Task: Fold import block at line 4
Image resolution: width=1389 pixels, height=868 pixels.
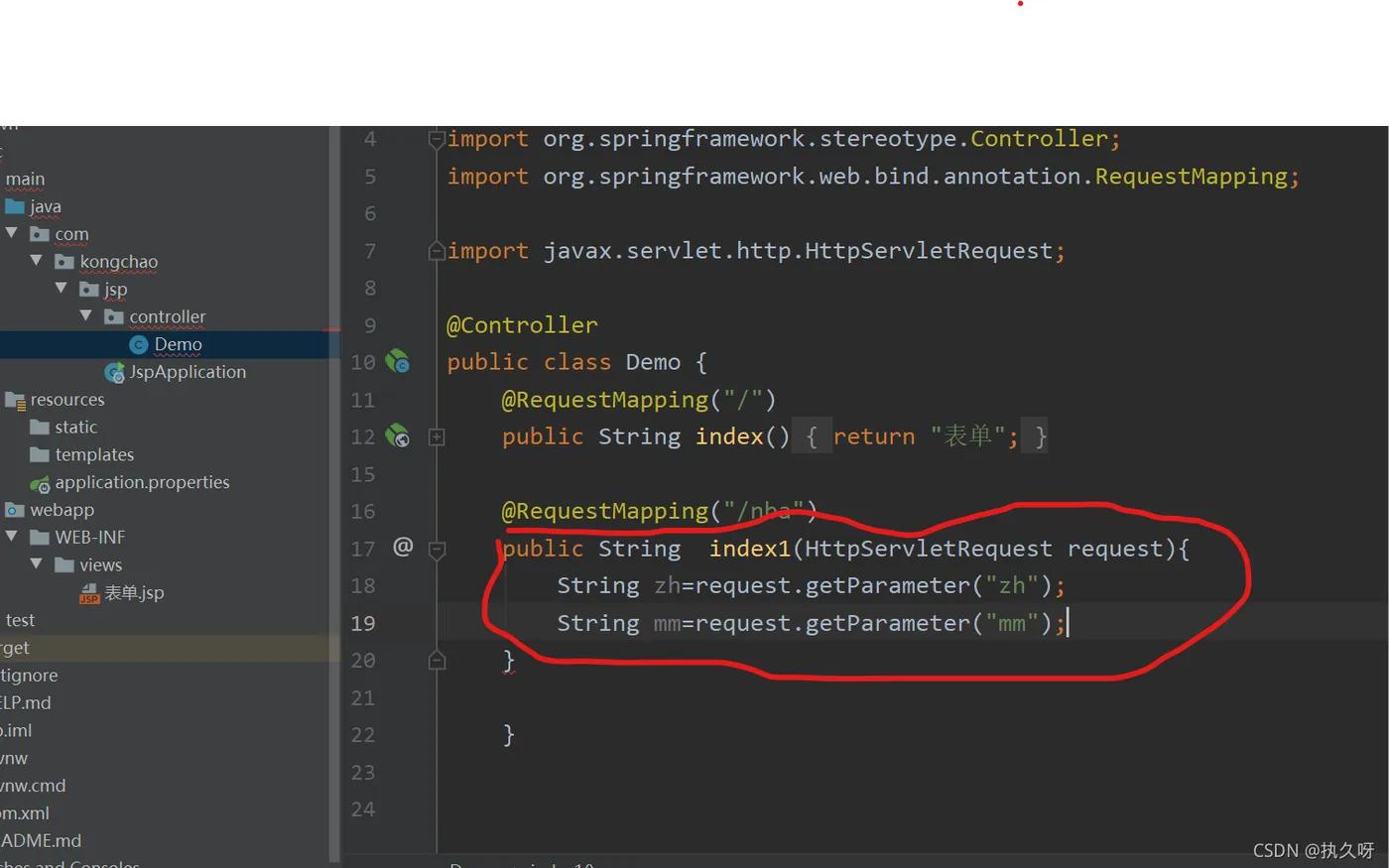Action: [437, 139]
